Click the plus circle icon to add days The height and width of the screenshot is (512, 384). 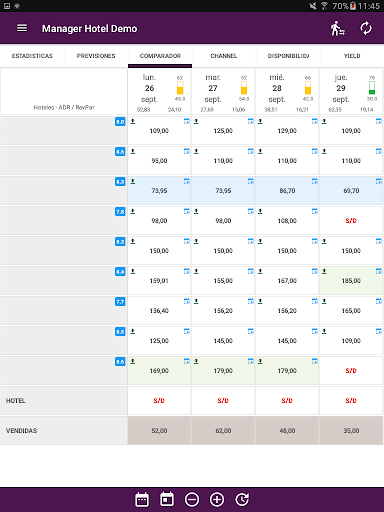tap(217, 499)
